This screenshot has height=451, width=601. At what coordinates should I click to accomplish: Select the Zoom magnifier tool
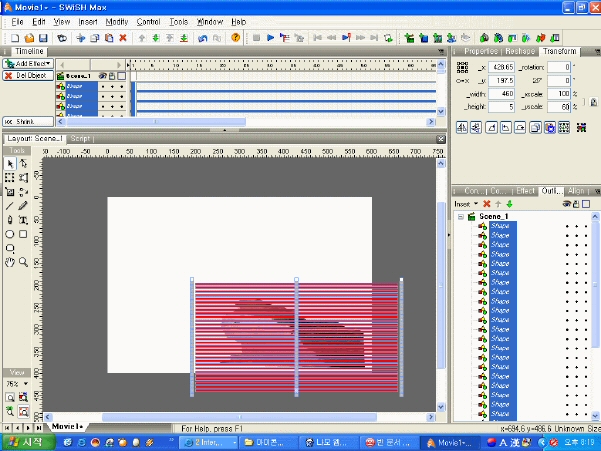pos(23,262)
